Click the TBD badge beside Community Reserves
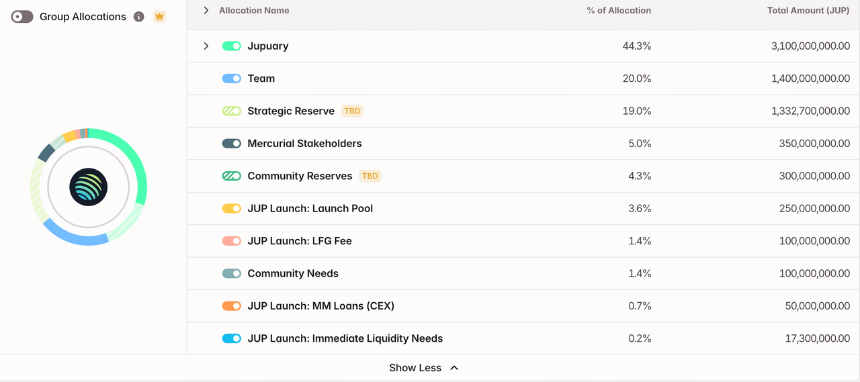860x382 pixels. tap(370, 176)
